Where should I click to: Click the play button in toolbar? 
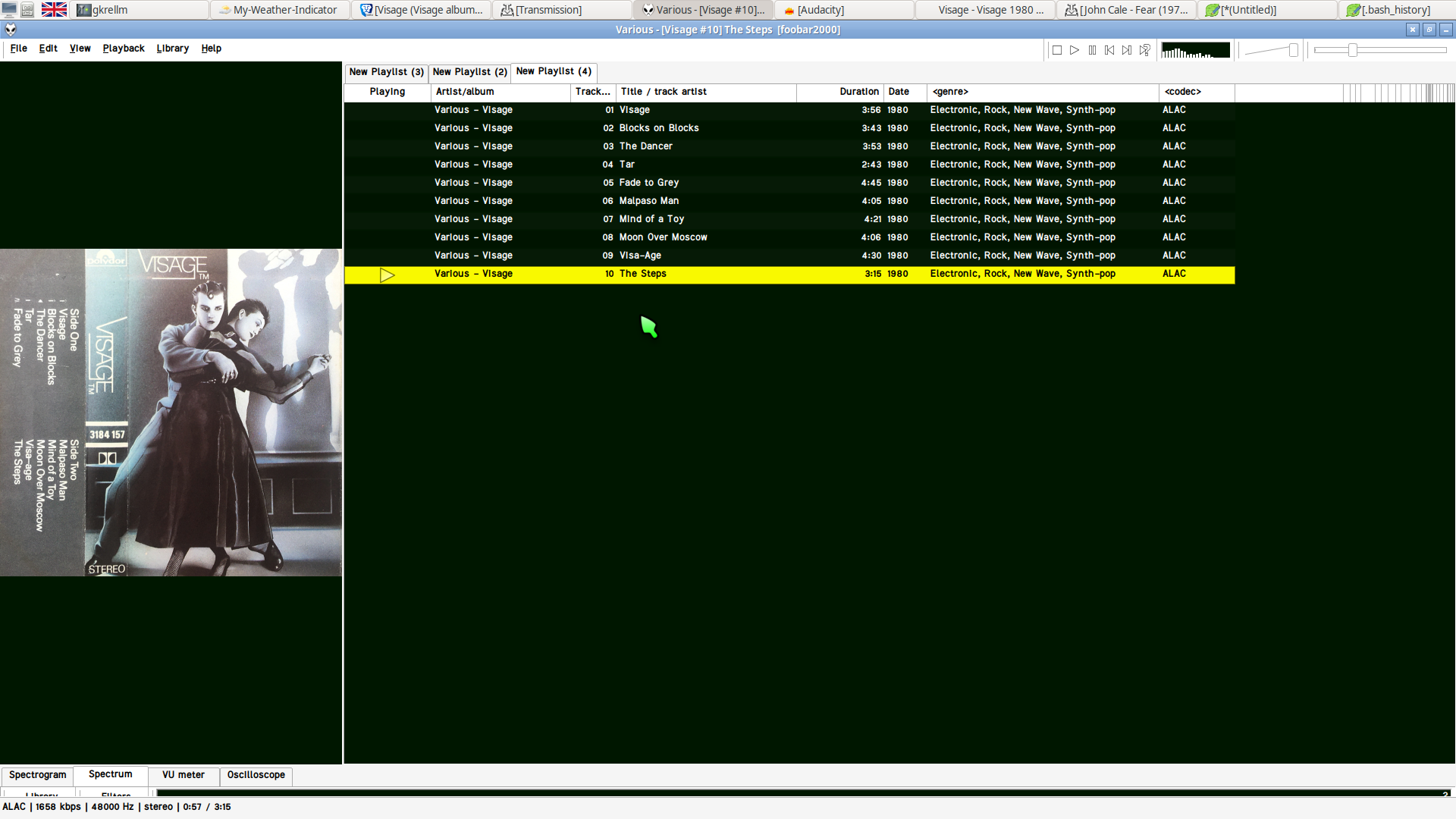(x=1075, y=50)
